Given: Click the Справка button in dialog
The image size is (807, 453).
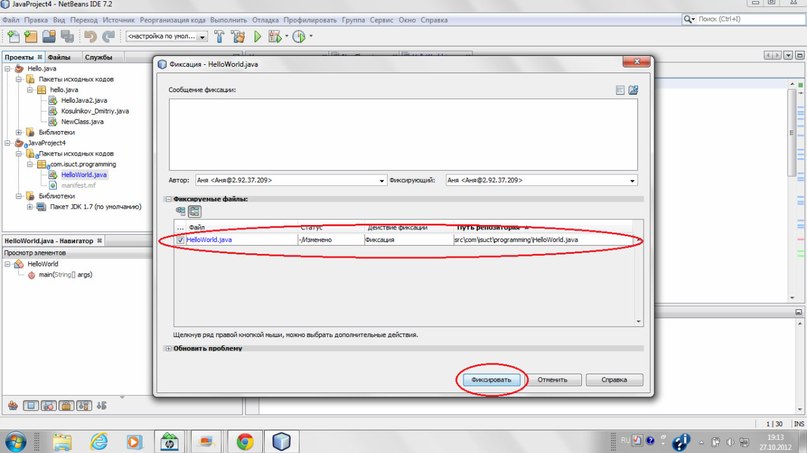Looking at the screenshot, I should (x=614, y=380).
